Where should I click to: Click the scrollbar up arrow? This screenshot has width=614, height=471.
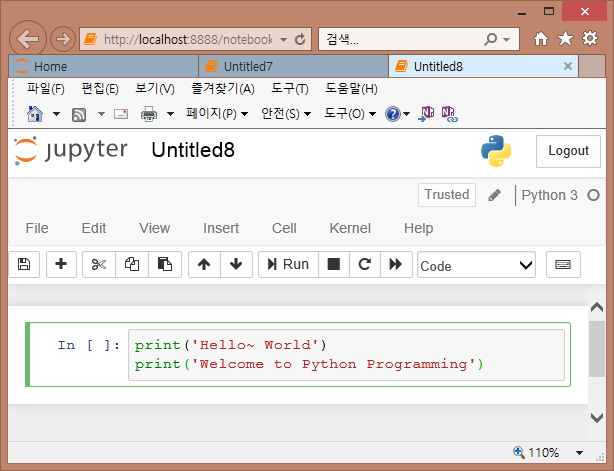click(x=597, y=307)
